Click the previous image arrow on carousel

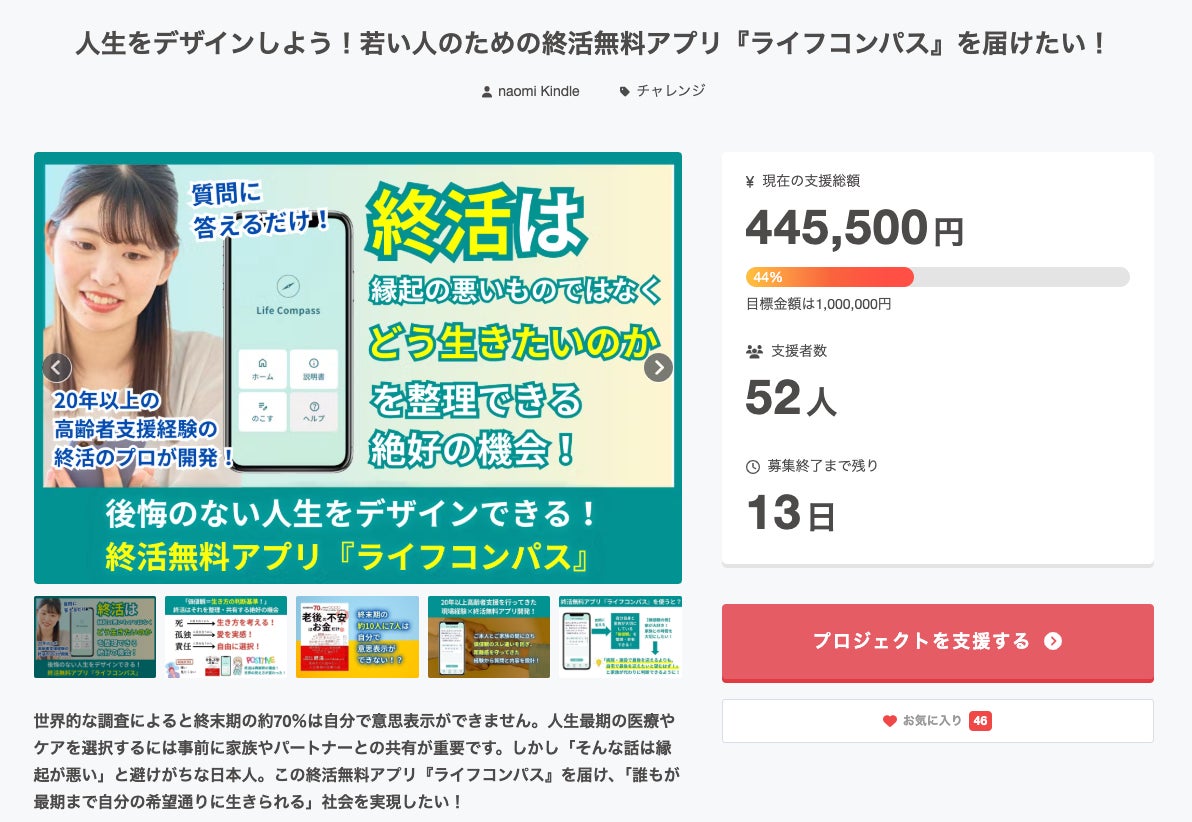click(57, 368)
